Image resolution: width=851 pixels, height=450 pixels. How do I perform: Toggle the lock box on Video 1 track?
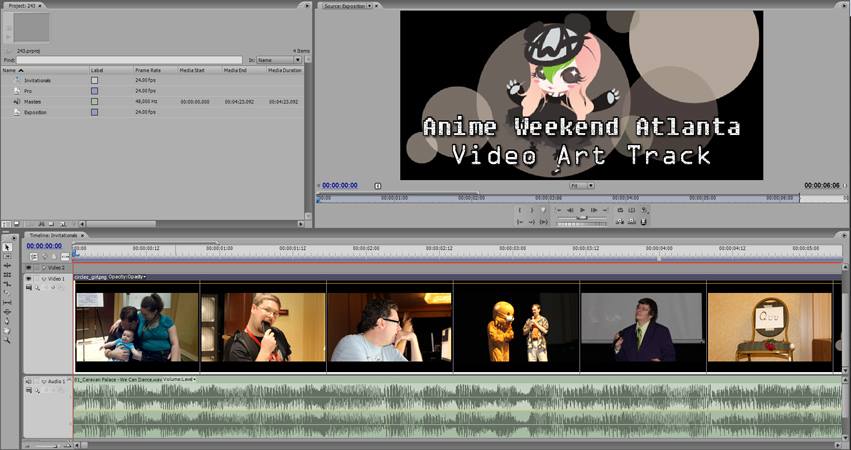tap(37, 278)
